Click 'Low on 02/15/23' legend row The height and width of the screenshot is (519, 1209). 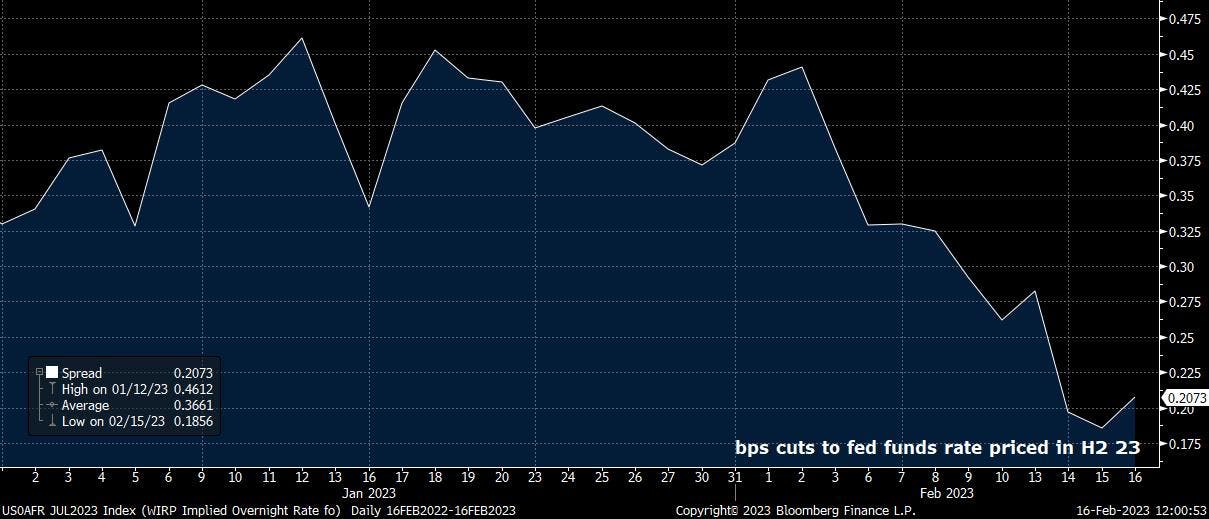[x=113, y=422]
